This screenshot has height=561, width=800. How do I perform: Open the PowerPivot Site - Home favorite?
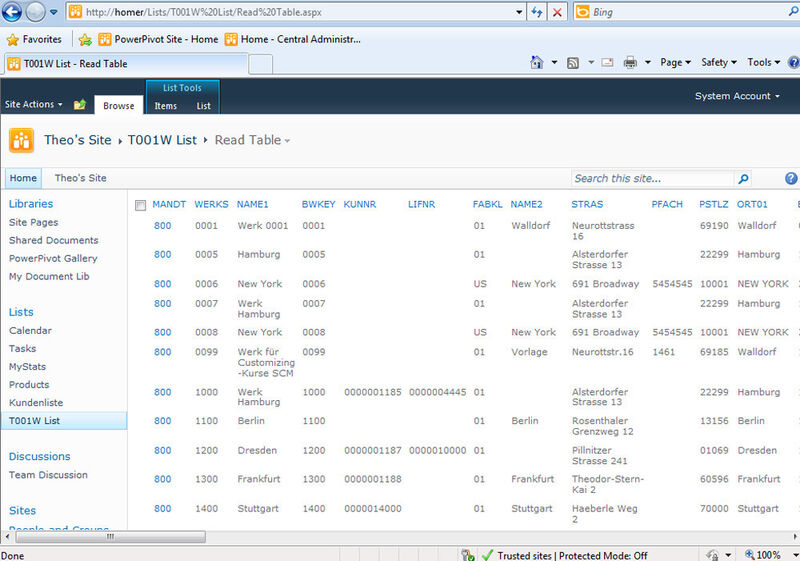(158, 39)
